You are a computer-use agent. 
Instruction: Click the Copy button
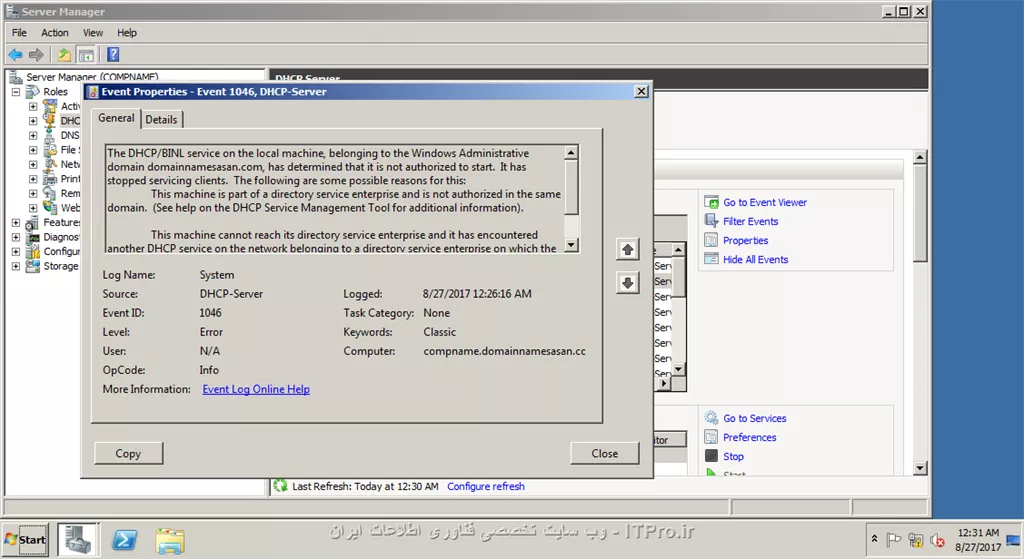[128, 453]
